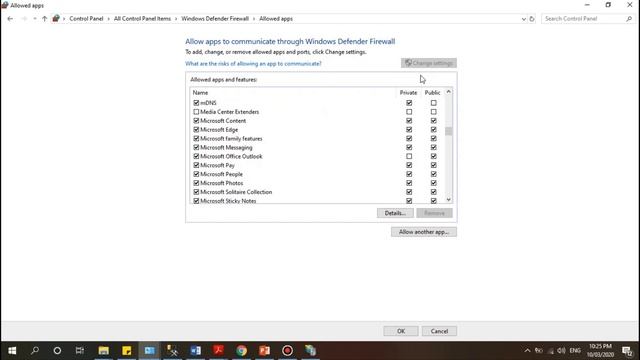Navigate to Control Panel breadcrumb
Viewport: 640px width, 360px height.
tap(86, 19)
